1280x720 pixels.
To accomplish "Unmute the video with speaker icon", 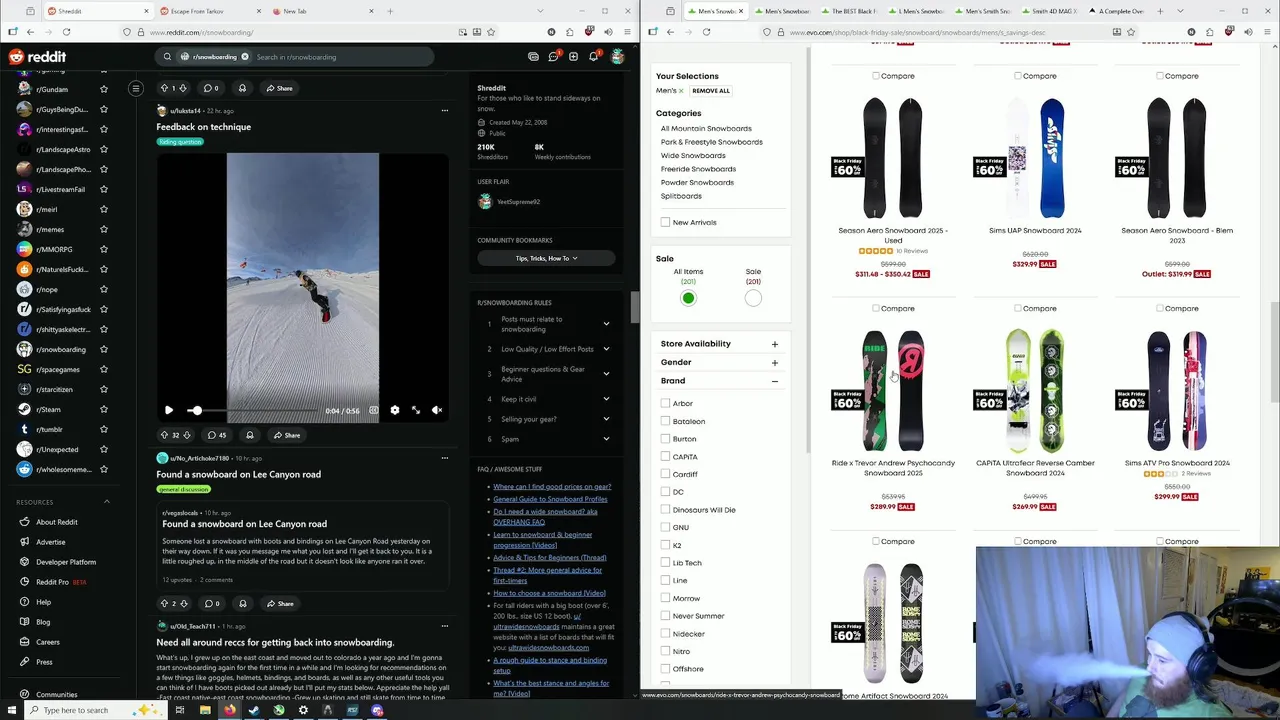I will pyautogui.click(x=437, y=410).
